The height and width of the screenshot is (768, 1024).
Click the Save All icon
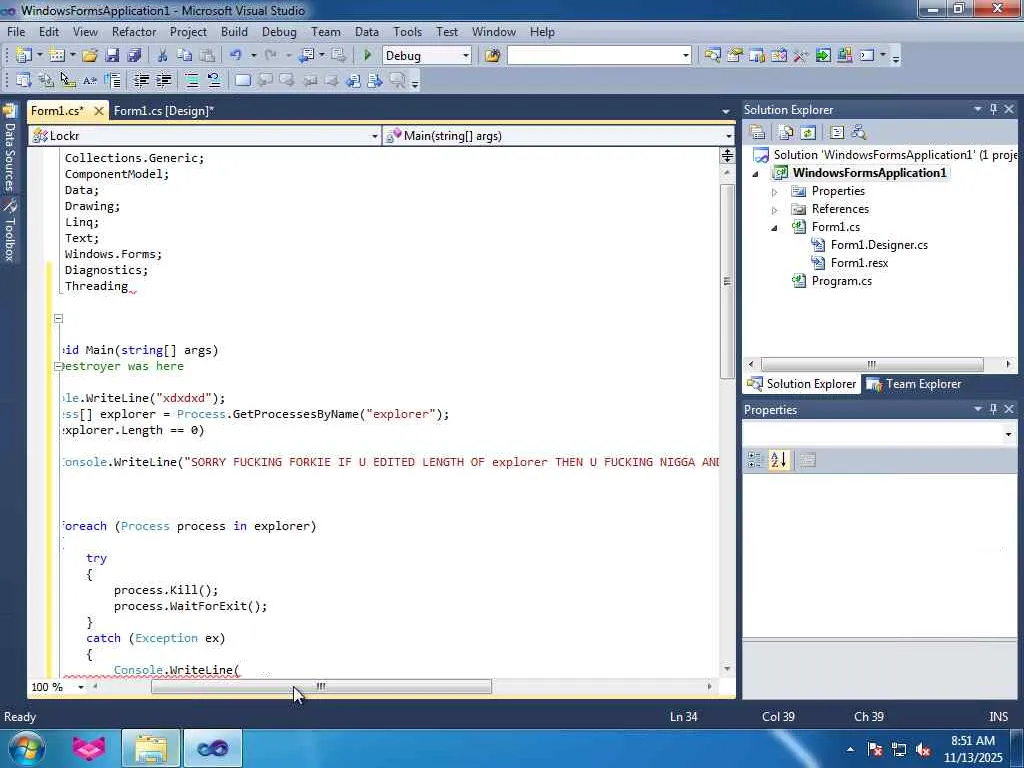tap(135, 56)
